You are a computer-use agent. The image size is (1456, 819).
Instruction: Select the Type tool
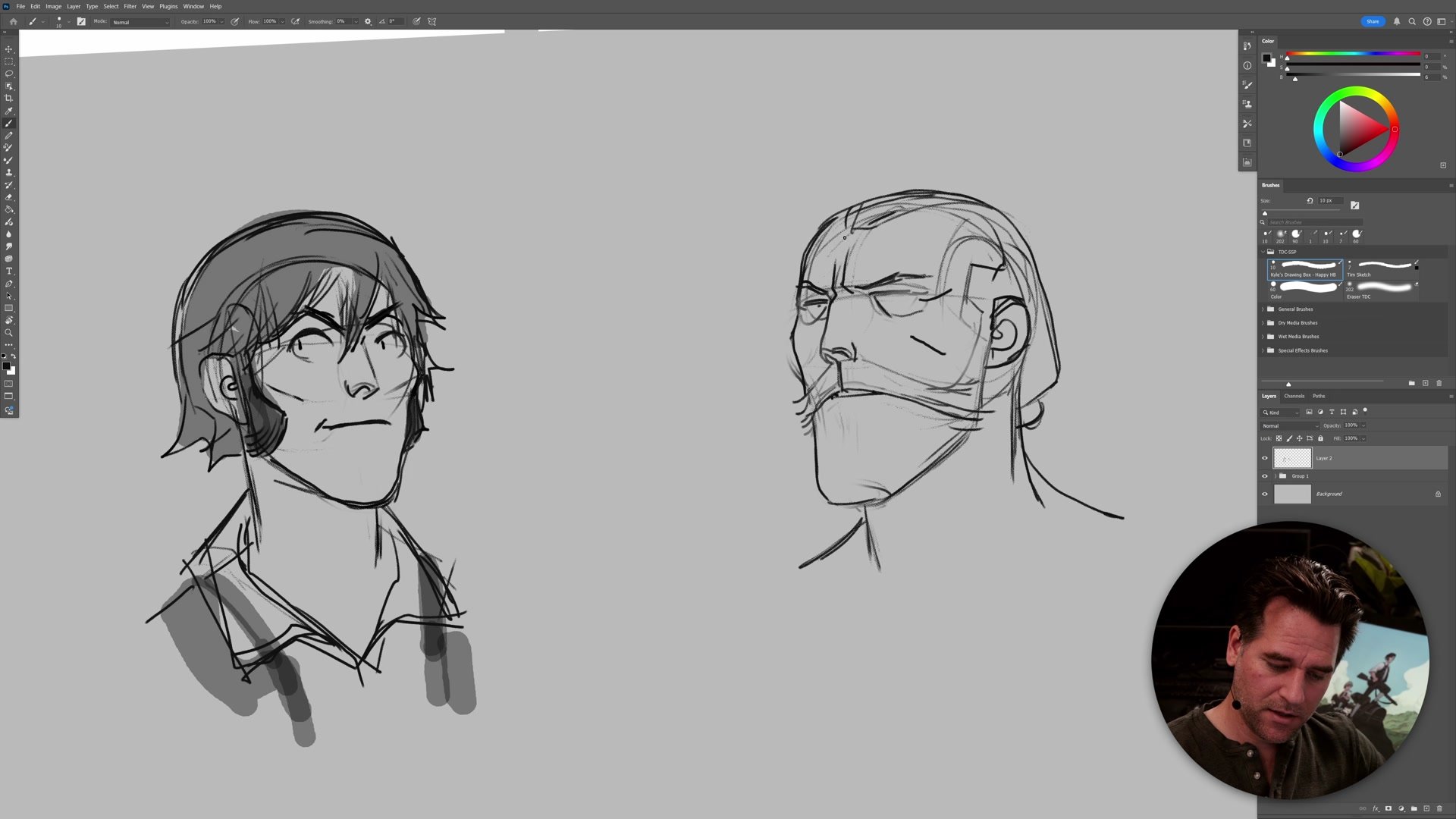point(9,271)
